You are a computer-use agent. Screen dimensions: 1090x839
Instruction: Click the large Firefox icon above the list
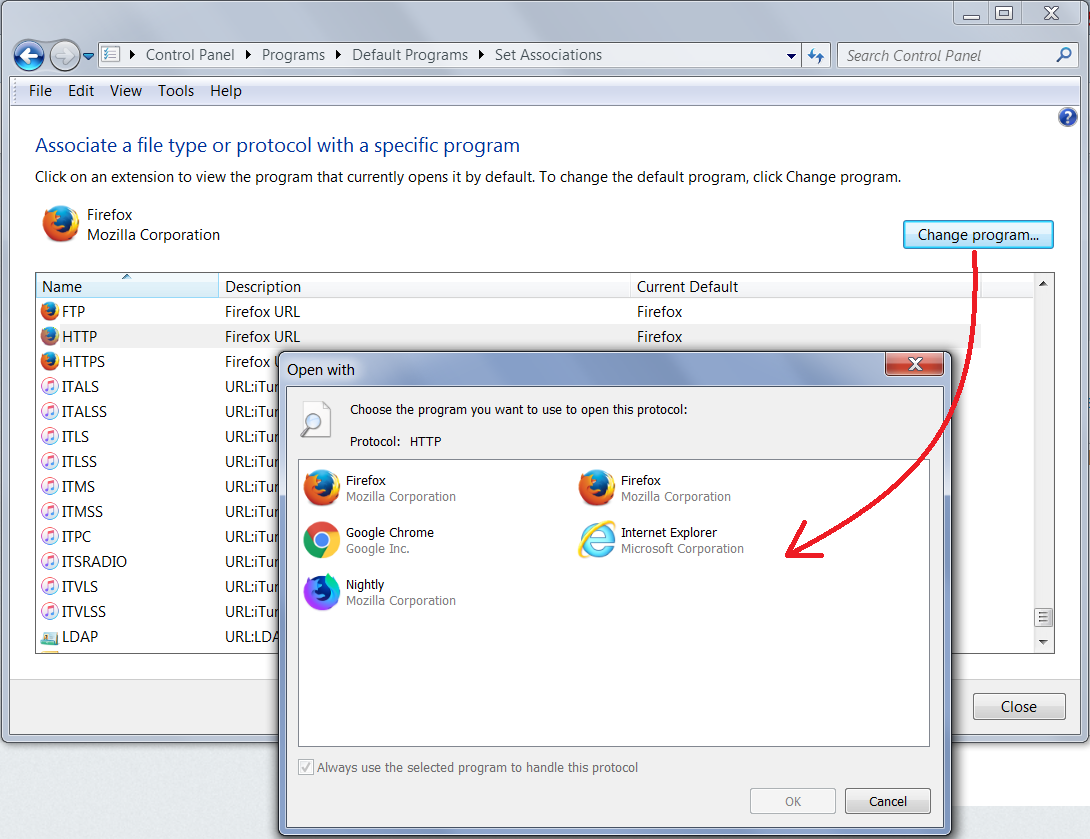click(x=60, y=224)
